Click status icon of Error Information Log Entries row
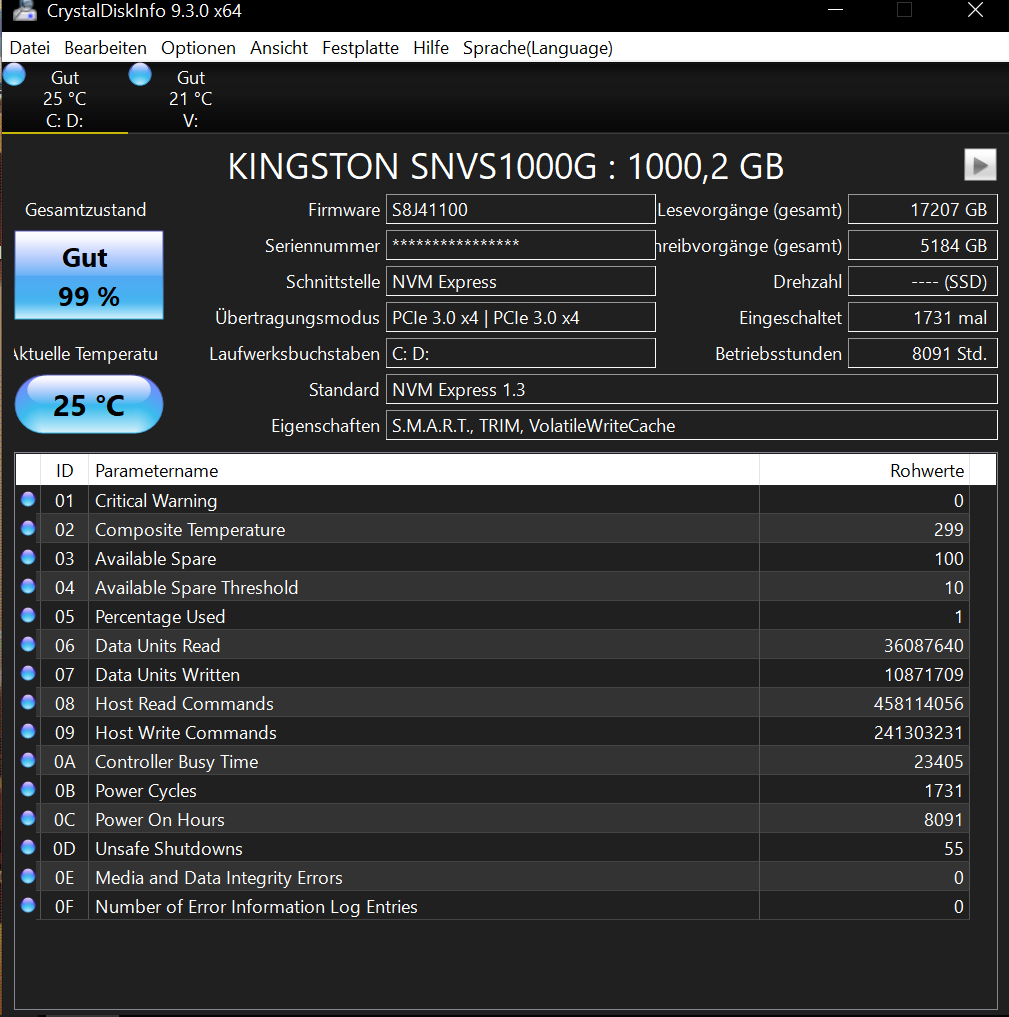 coord(28,905)
